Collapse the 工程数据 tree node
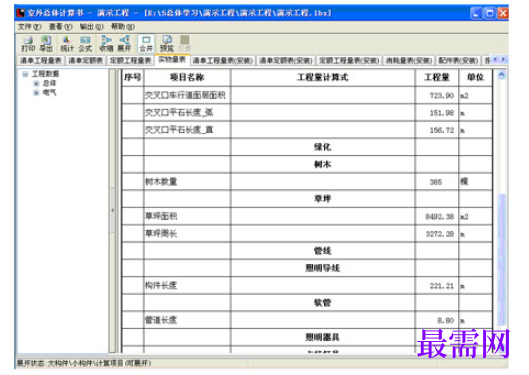Screen dimensions: 529x375 coord(25,74)
